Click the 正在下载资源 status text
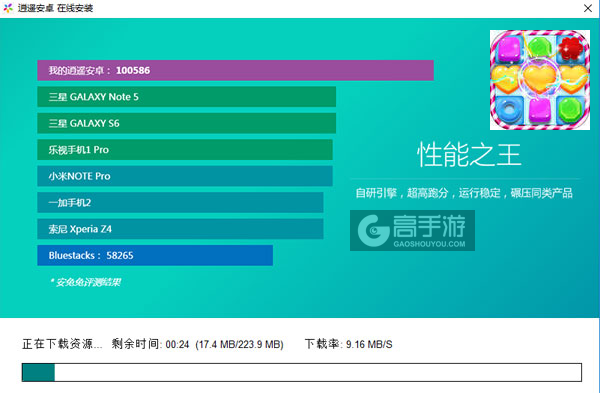600x393 pixels. tap(62, 344)
